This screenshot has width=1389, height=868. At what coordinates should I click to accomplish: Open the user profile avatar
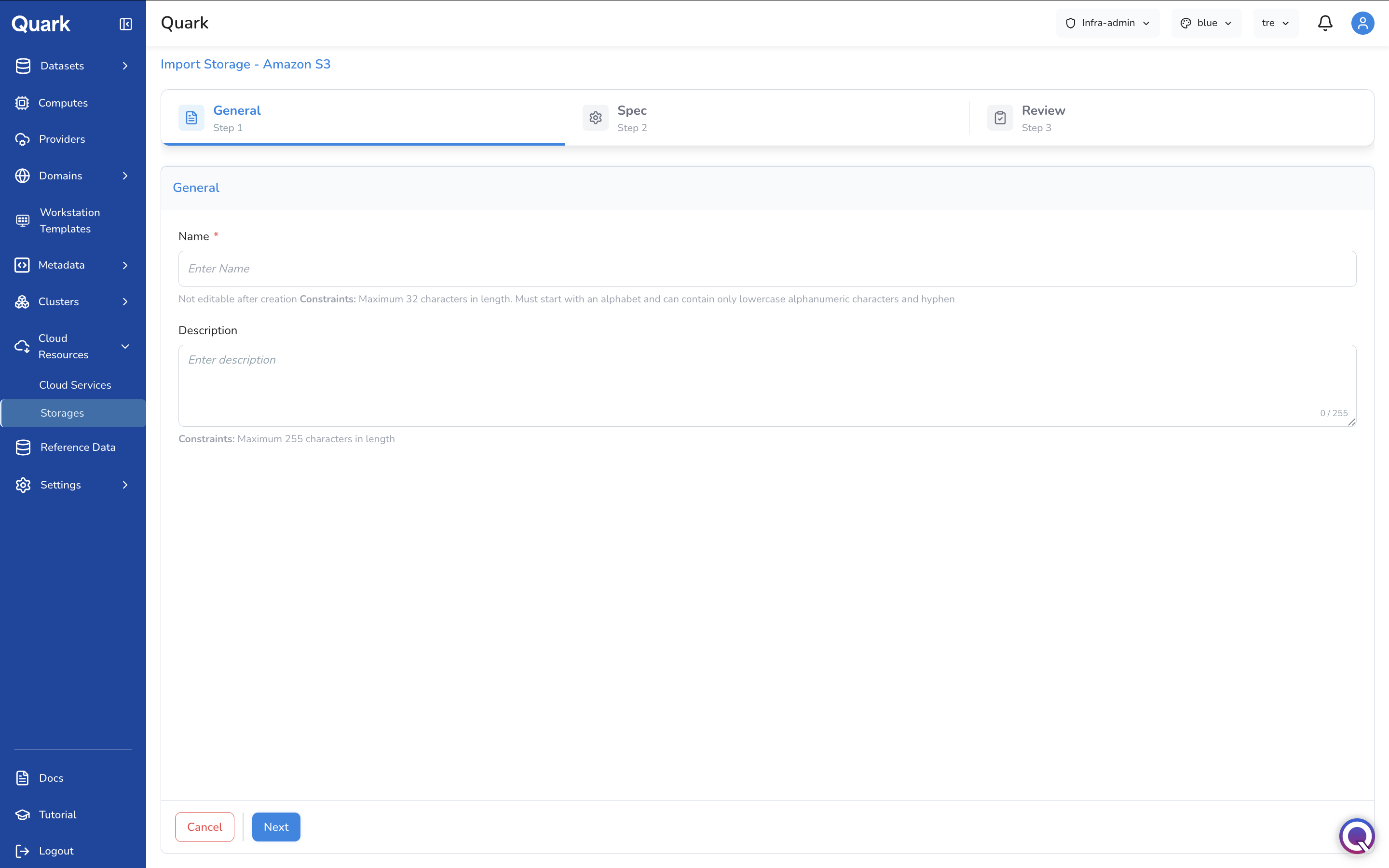(1362, 23)
